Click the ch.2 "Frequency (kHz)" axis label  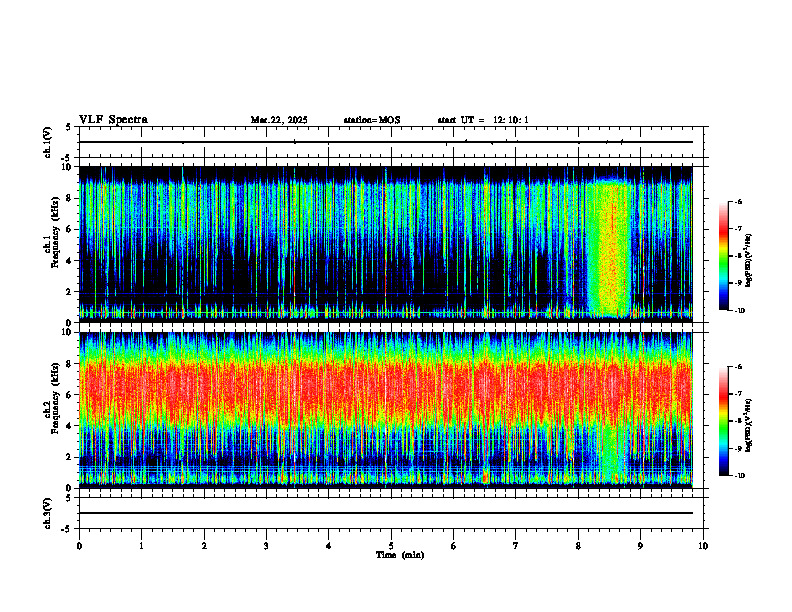(55, 397)
